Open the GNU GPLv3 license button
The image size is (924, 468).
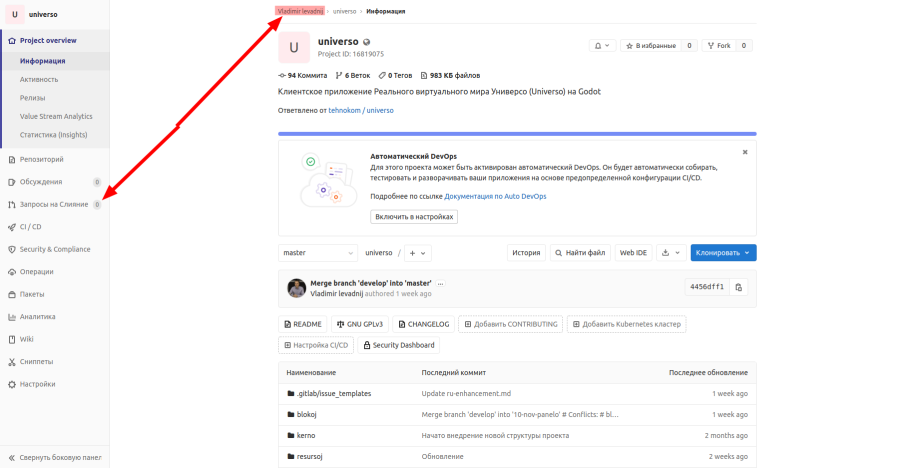click(359, 324)
